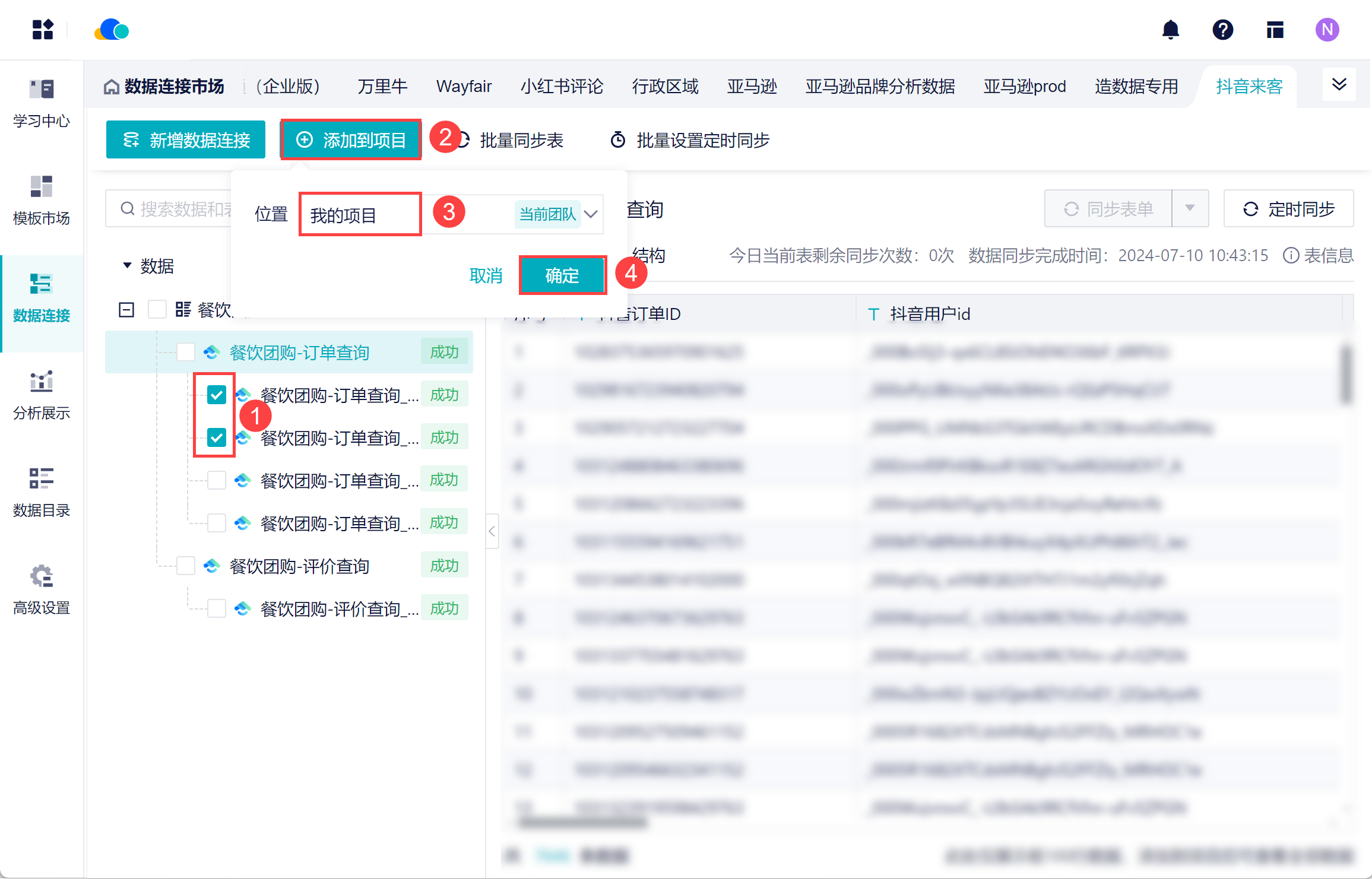The height and width of the screenshot is (879, 1372).
Task: Collapse the 数据 tree section
Action: coord(127,265)
